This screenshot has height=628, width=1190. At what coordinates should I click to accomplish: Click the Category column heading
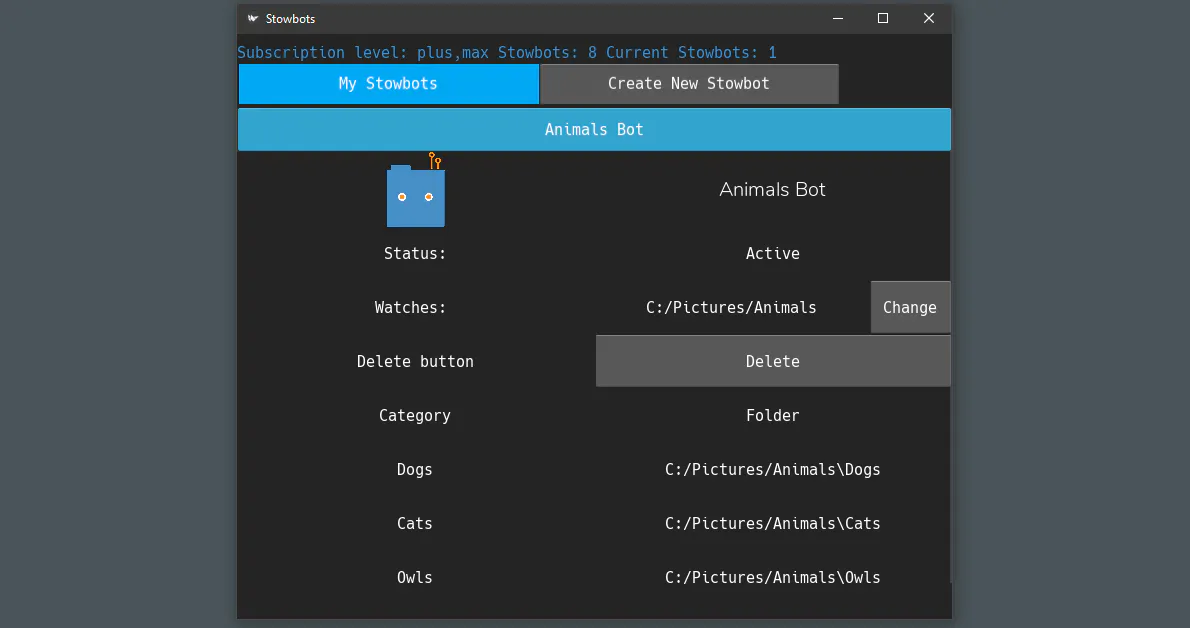pos(414,415)
